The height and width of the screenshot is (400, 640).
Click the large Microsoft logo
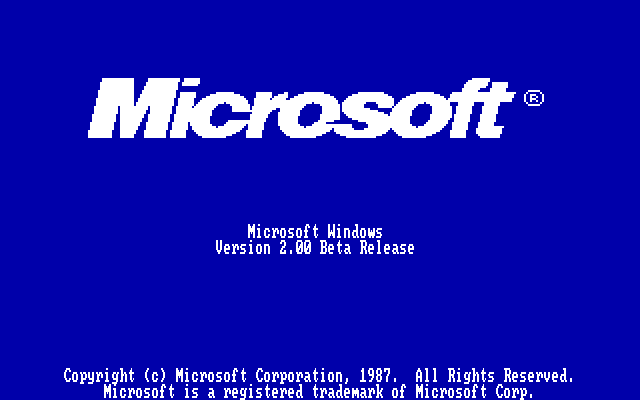(301, 108)
